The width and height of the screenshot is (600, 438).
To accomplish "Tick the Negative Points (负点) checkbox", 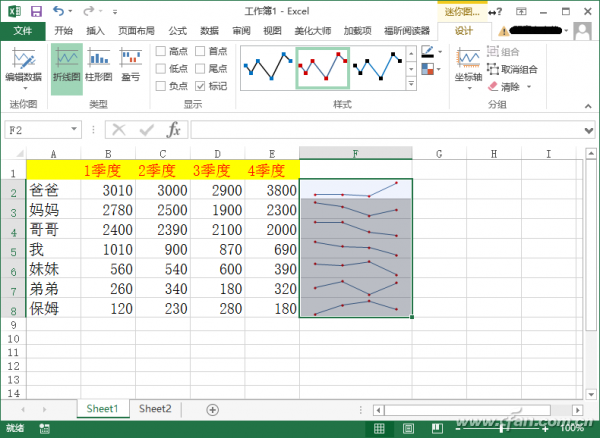I will (161, 86).
